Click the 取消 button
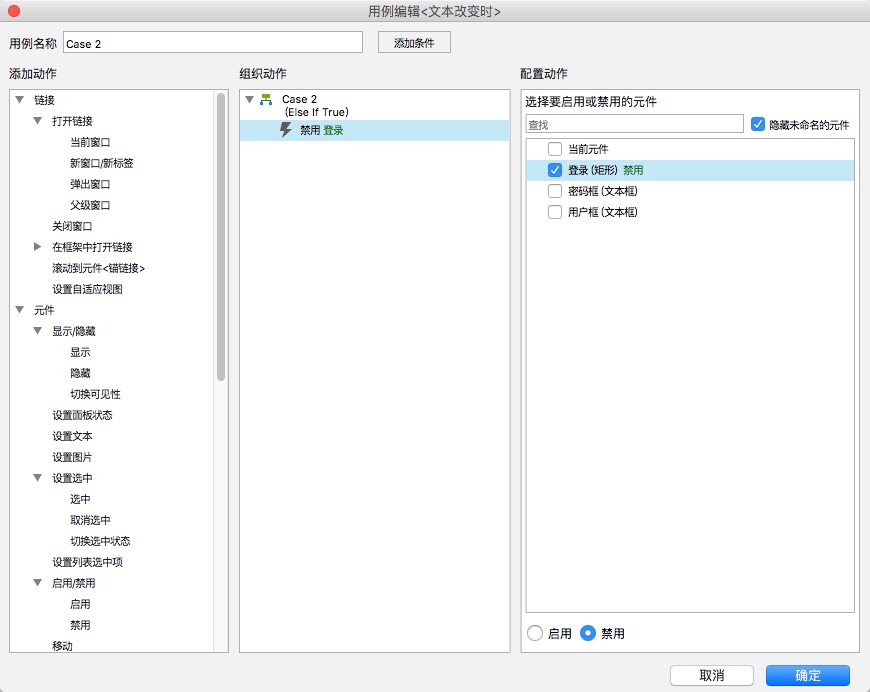 [712, 675]
